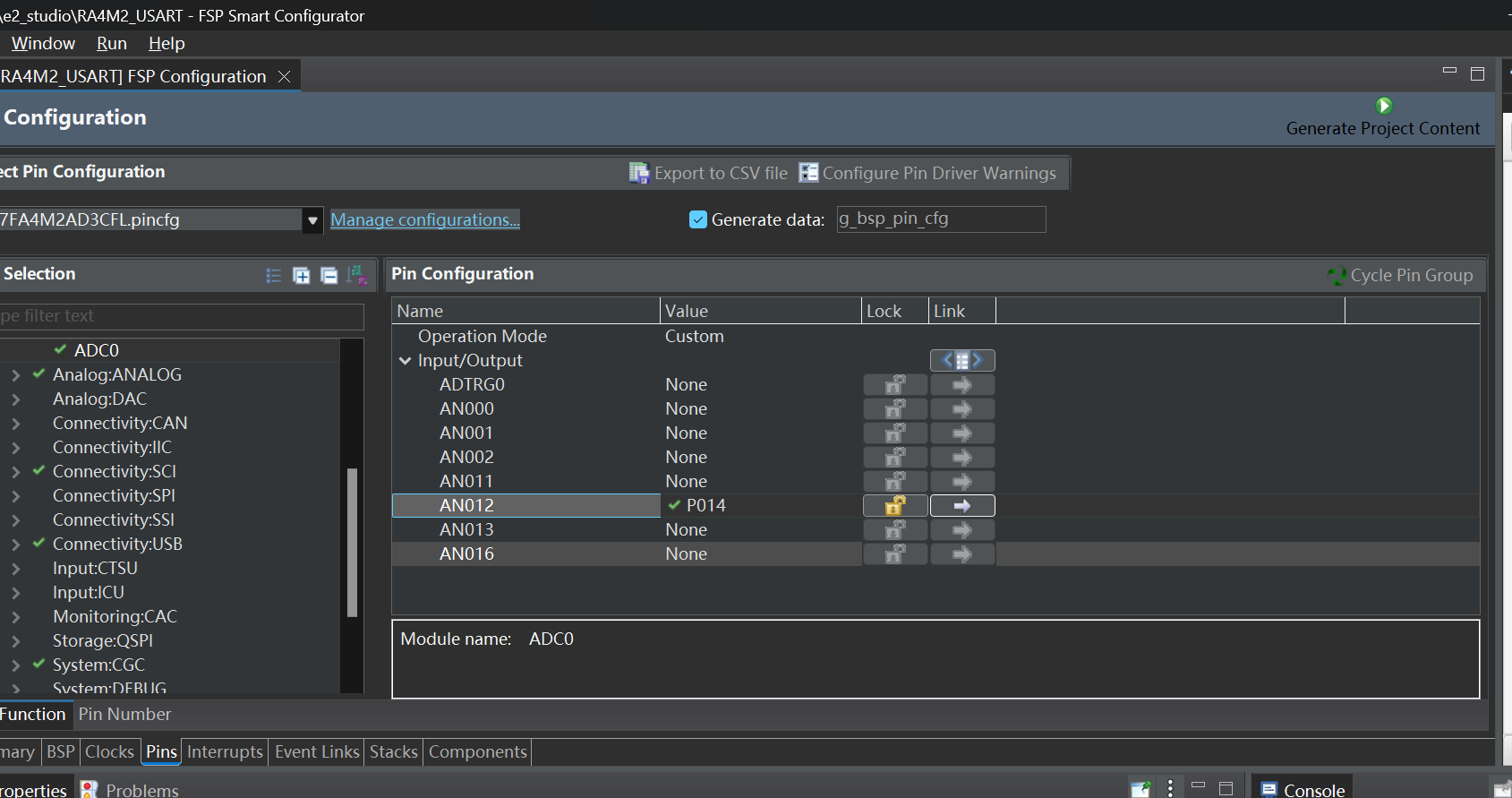
Task: Open the pincfg configuration dropdown
Action: (312, 219)
